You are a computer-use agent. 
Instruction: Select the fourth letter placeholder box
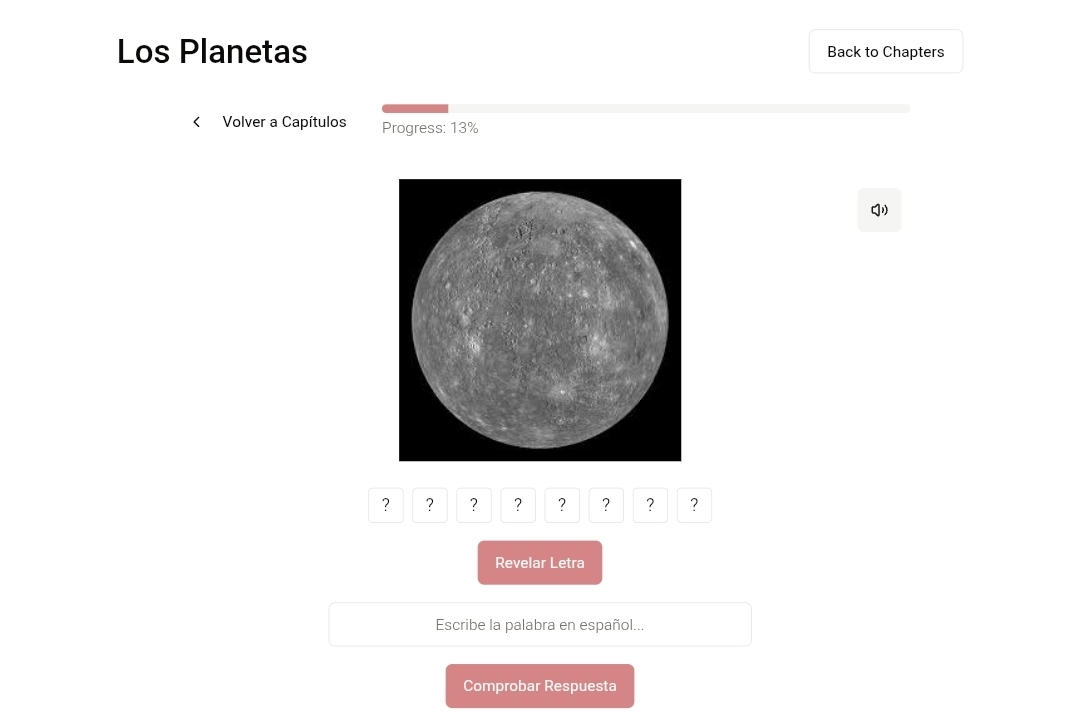518,505
